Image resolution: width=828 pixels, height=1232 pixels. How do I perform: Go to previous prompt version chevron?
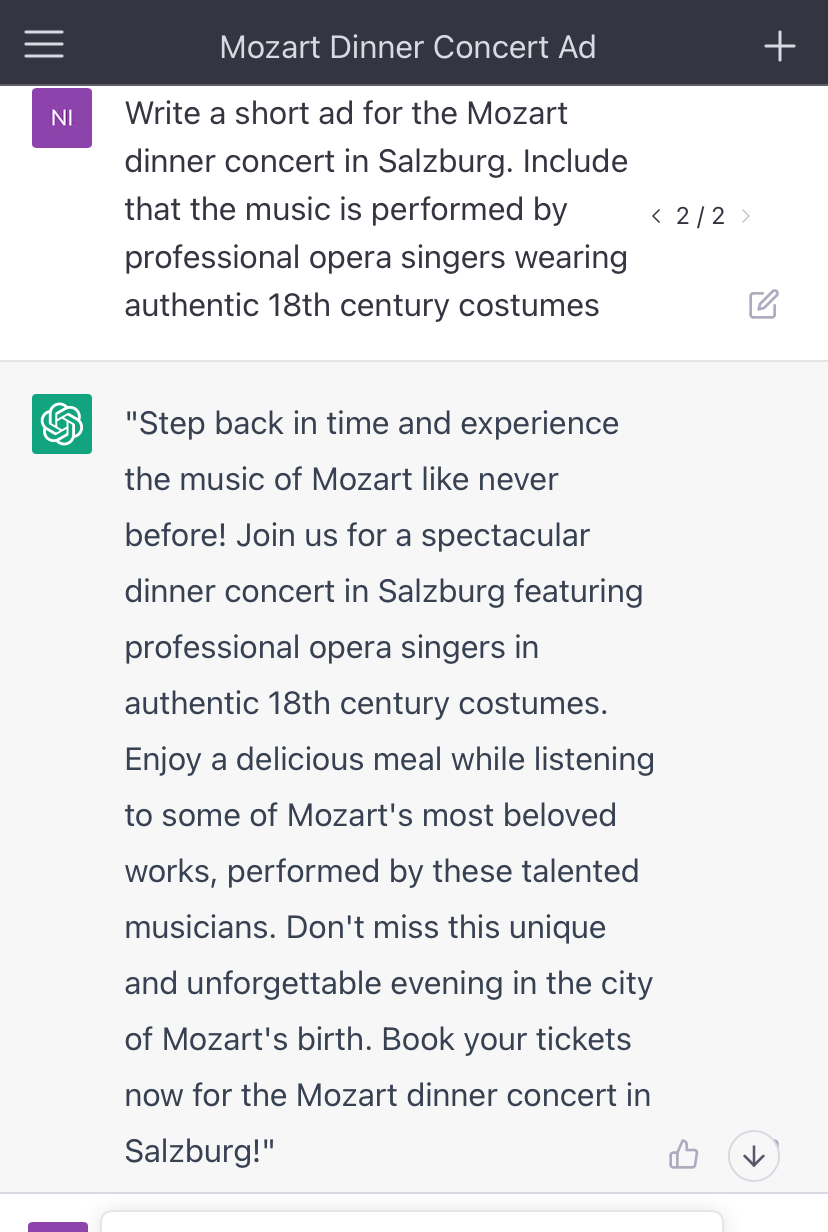coord(656,216)
